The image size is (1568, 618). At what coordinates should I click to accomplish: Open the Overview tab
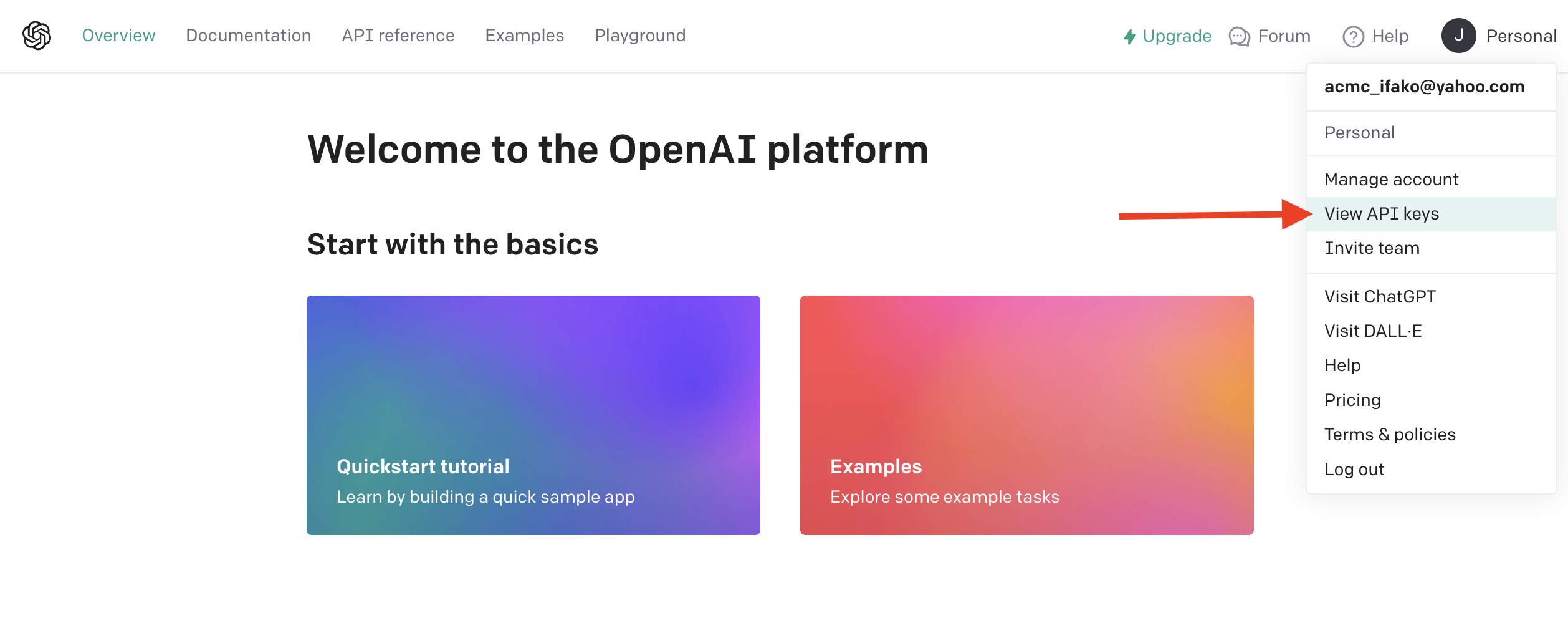coord(118,36)
